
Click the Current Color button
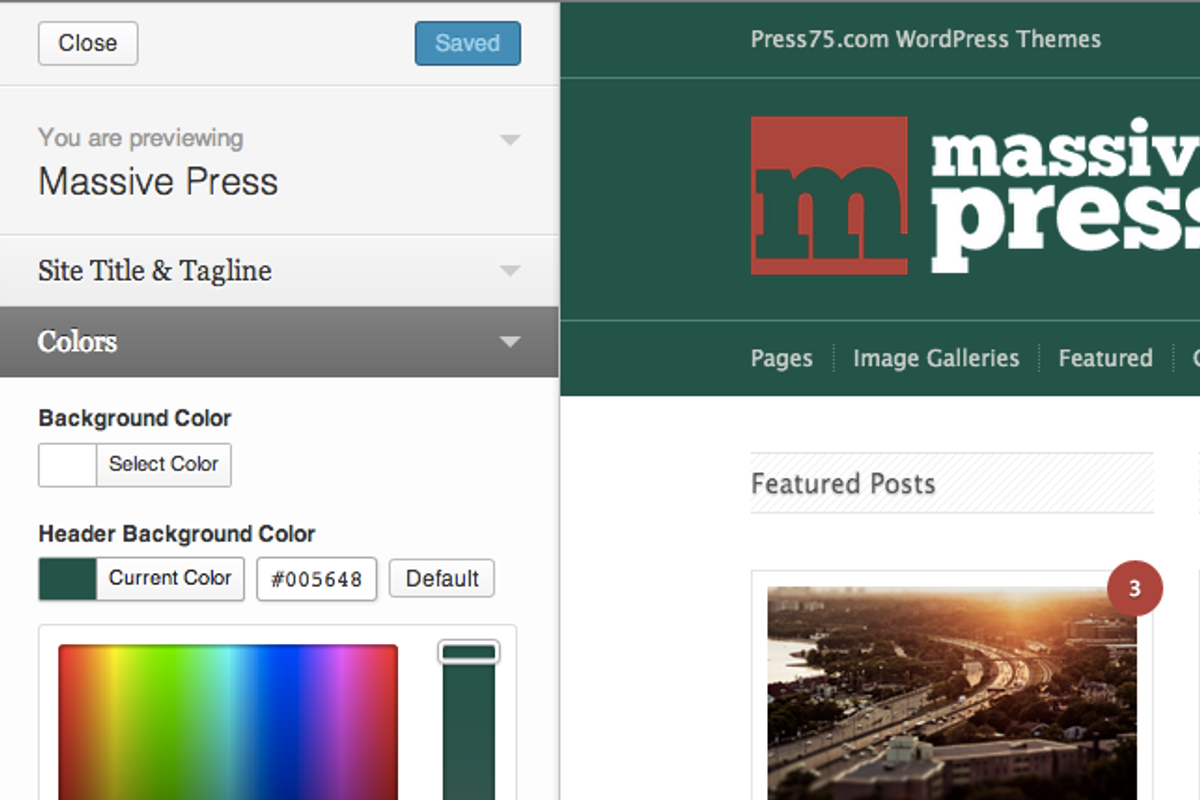(x=170, y=579)
